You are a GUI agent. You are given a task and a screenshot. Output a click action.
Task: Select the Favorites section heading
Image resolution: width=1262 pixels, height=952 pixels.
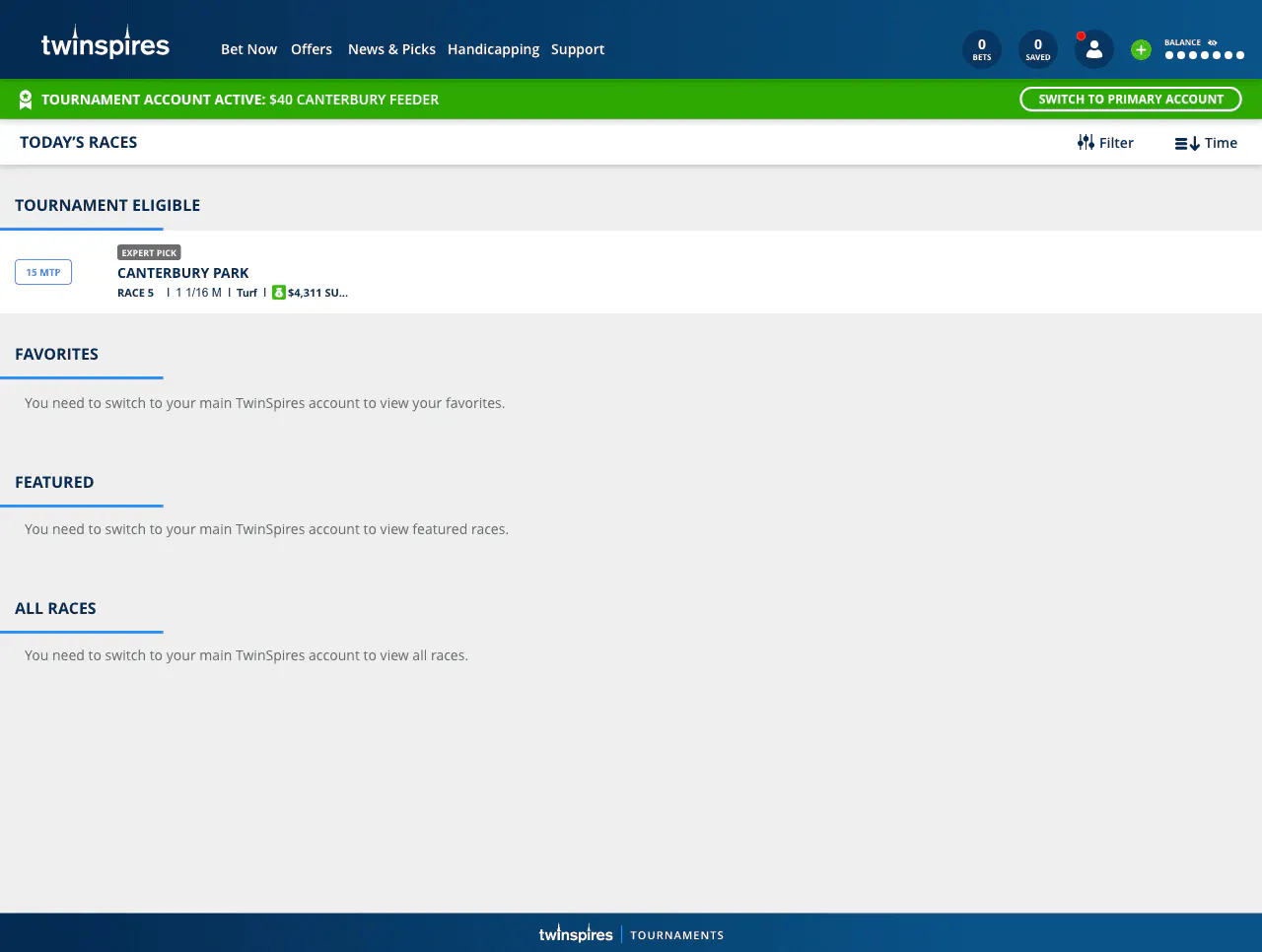[56, 354]
